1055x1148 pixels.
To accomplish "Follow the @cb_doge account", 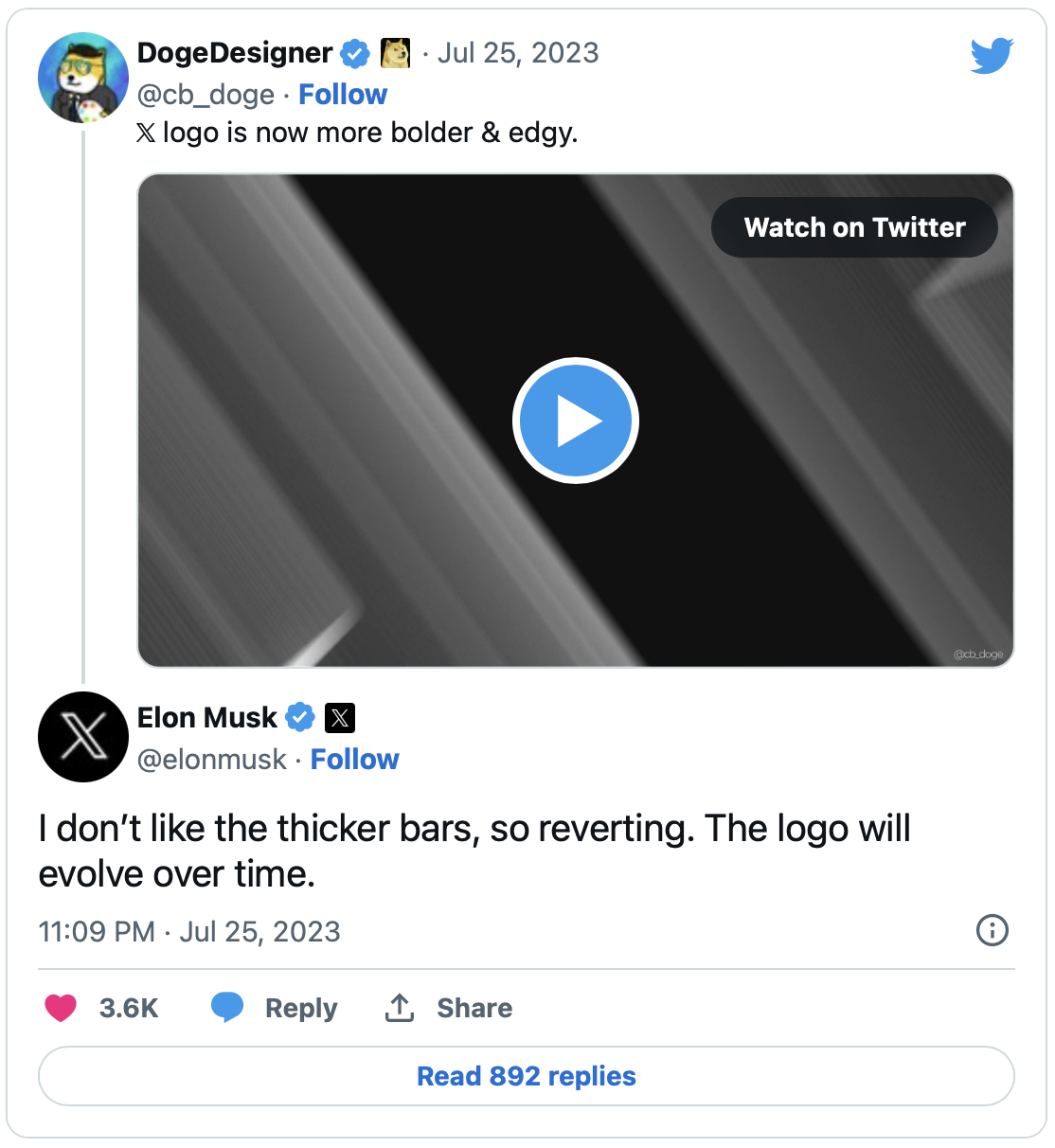I will (x=343, y=95).
